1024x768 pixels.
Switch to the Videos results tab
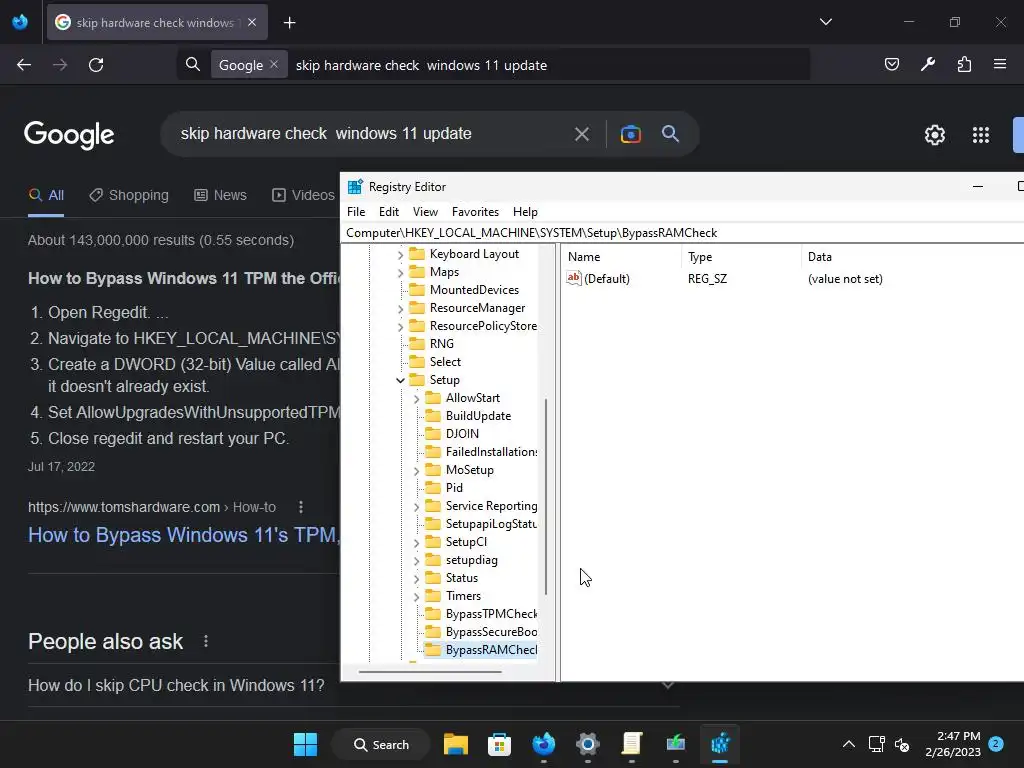tap(304, 195)
